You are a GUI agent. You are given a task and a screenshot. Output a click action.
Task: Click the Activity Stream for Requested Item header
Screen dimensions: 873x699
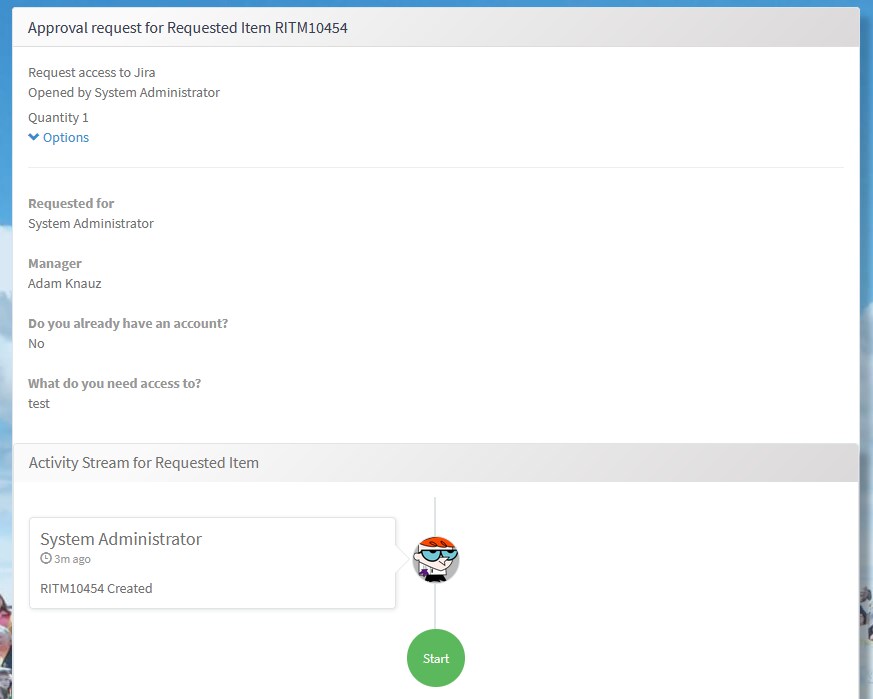click(x=144, y=463)
